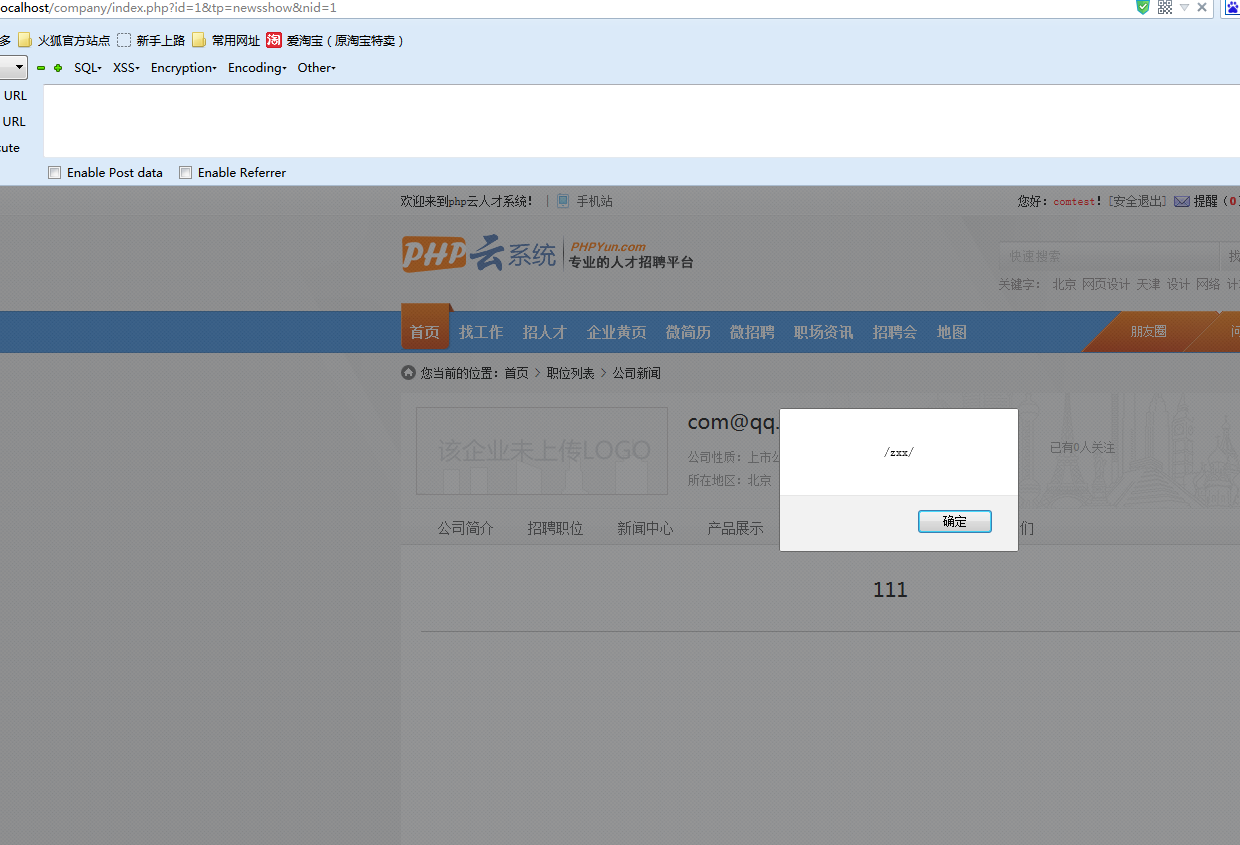Viewport: 1240px width, 845px height.
Task: Open the 招聘职位 tab
Action: click(x=555, y=528)
